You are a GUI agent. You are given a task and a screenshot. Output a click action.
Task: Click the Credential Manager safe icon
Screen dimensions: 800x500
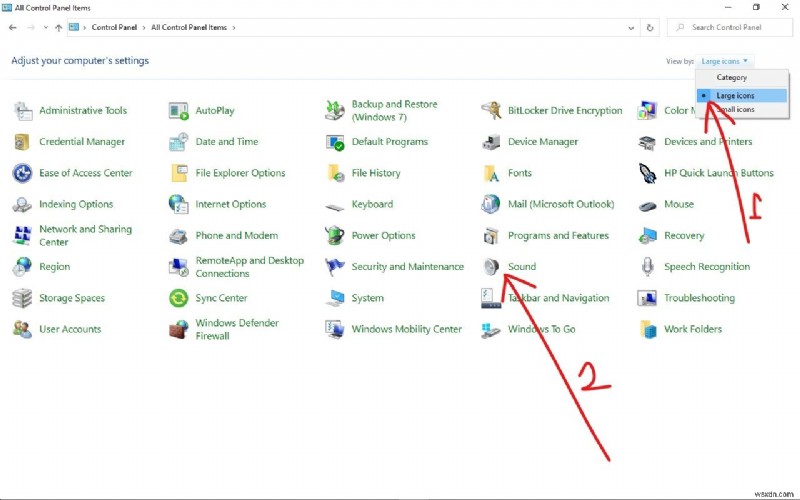coord(22,142)
